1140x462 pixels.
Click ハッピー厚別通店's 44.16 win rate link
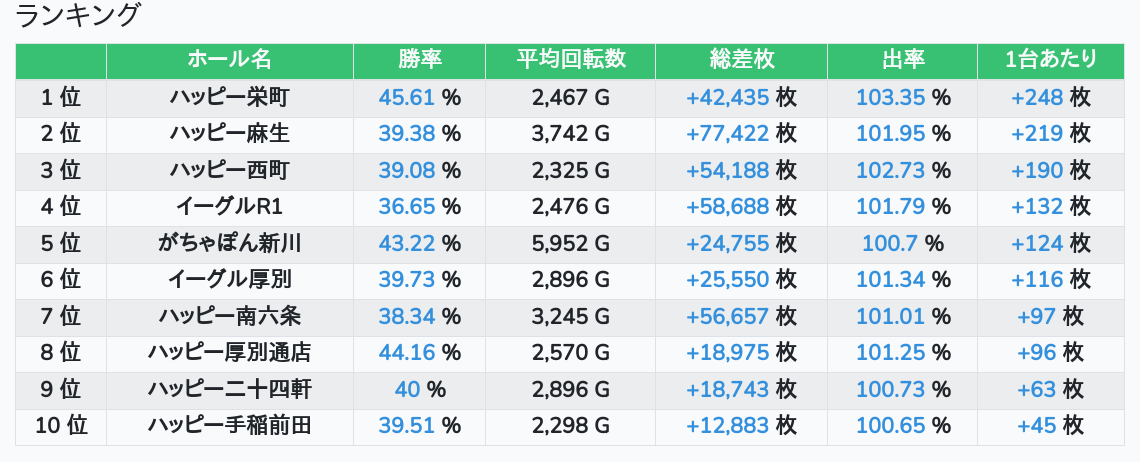[x=408, y=352]
